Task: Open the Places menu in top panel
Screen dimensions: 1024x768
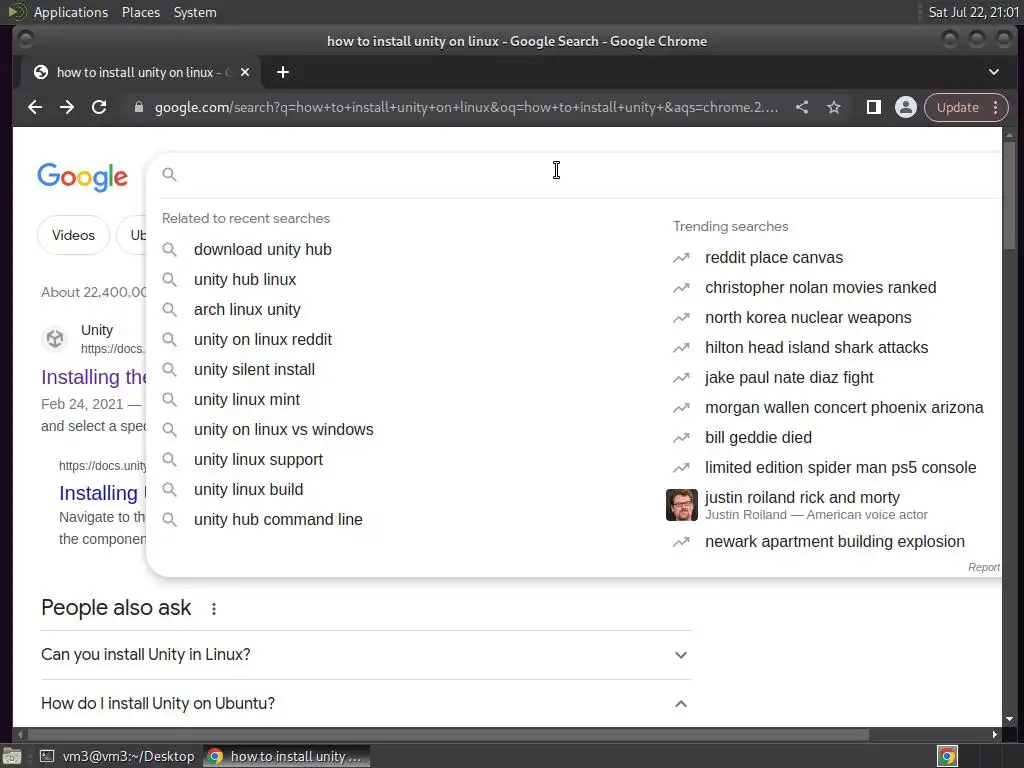Action: [x=141, y=12]
